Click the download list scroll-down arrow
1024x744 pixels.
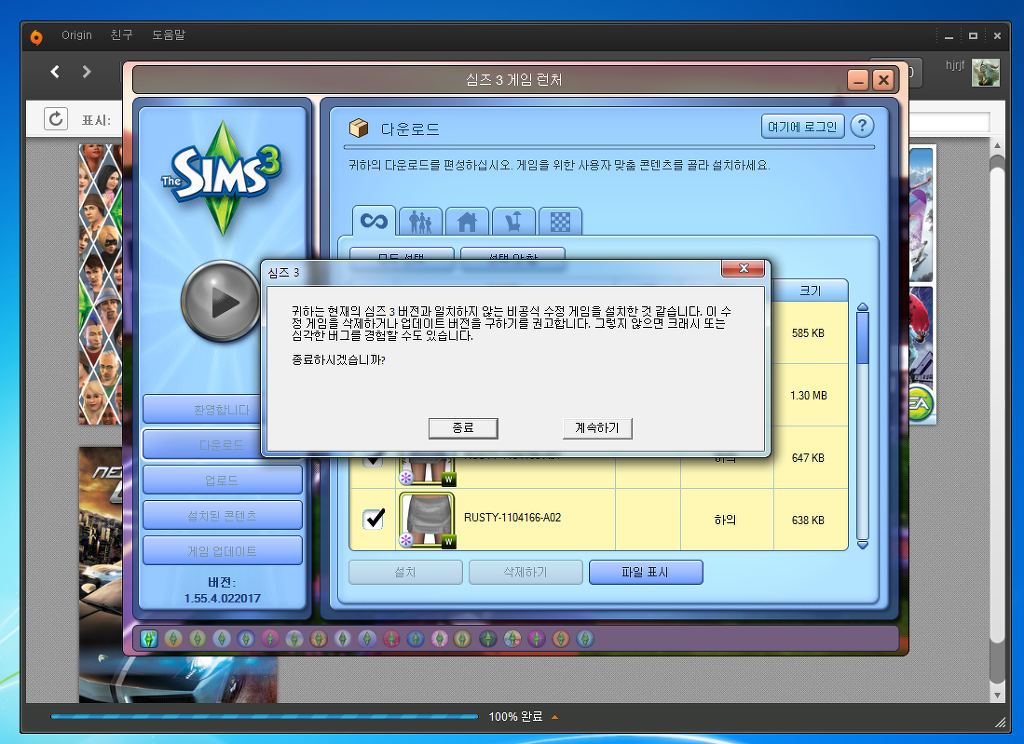click(x=862, y=545)
